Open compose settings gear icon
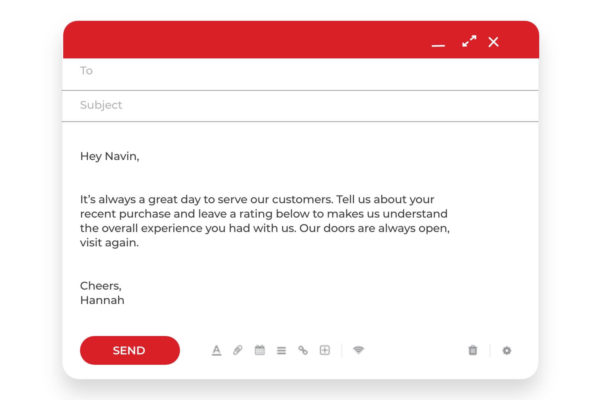 (507, 350)
